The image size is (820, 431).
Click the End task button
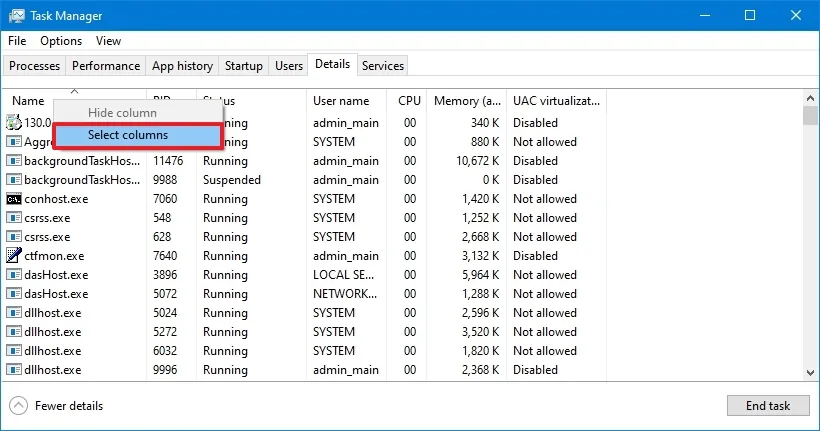(x=768, y=405)
